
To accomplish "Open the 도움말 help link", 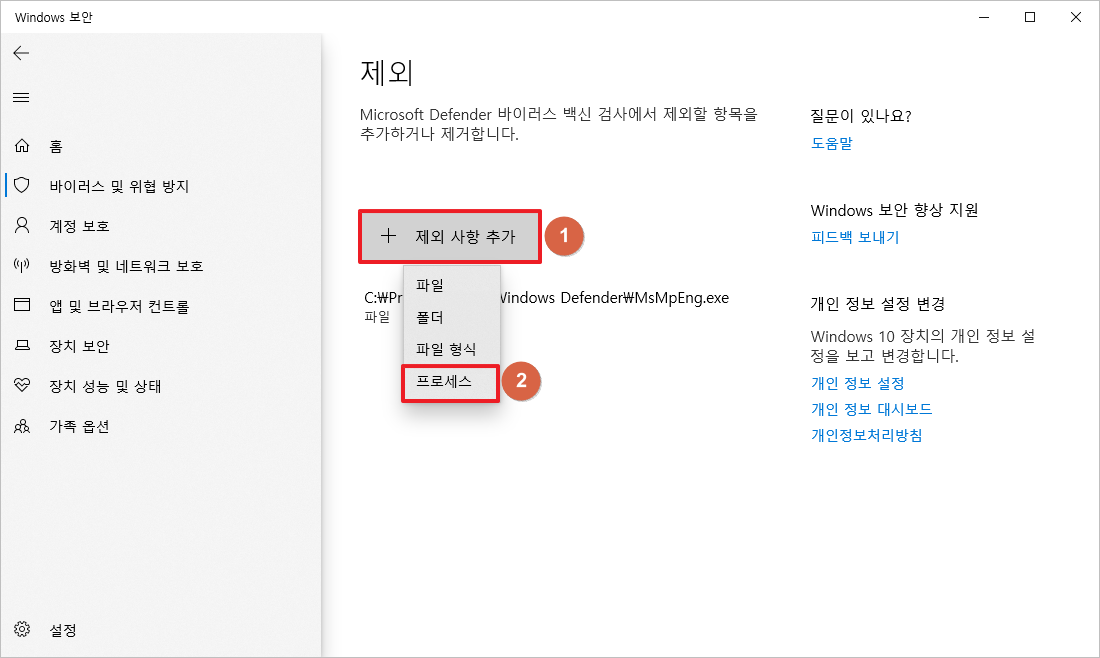I will click(831, 142).
